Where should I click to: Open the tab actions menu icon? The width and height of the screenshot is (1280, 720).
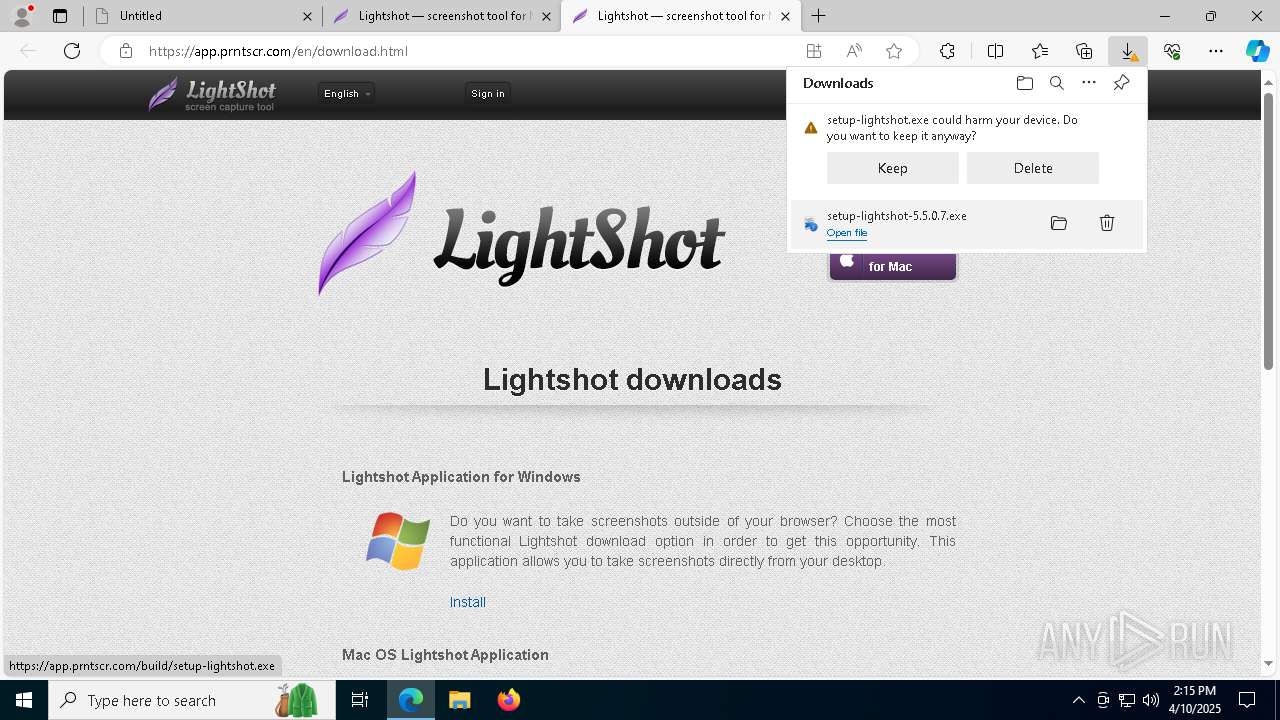pos(60,15)
